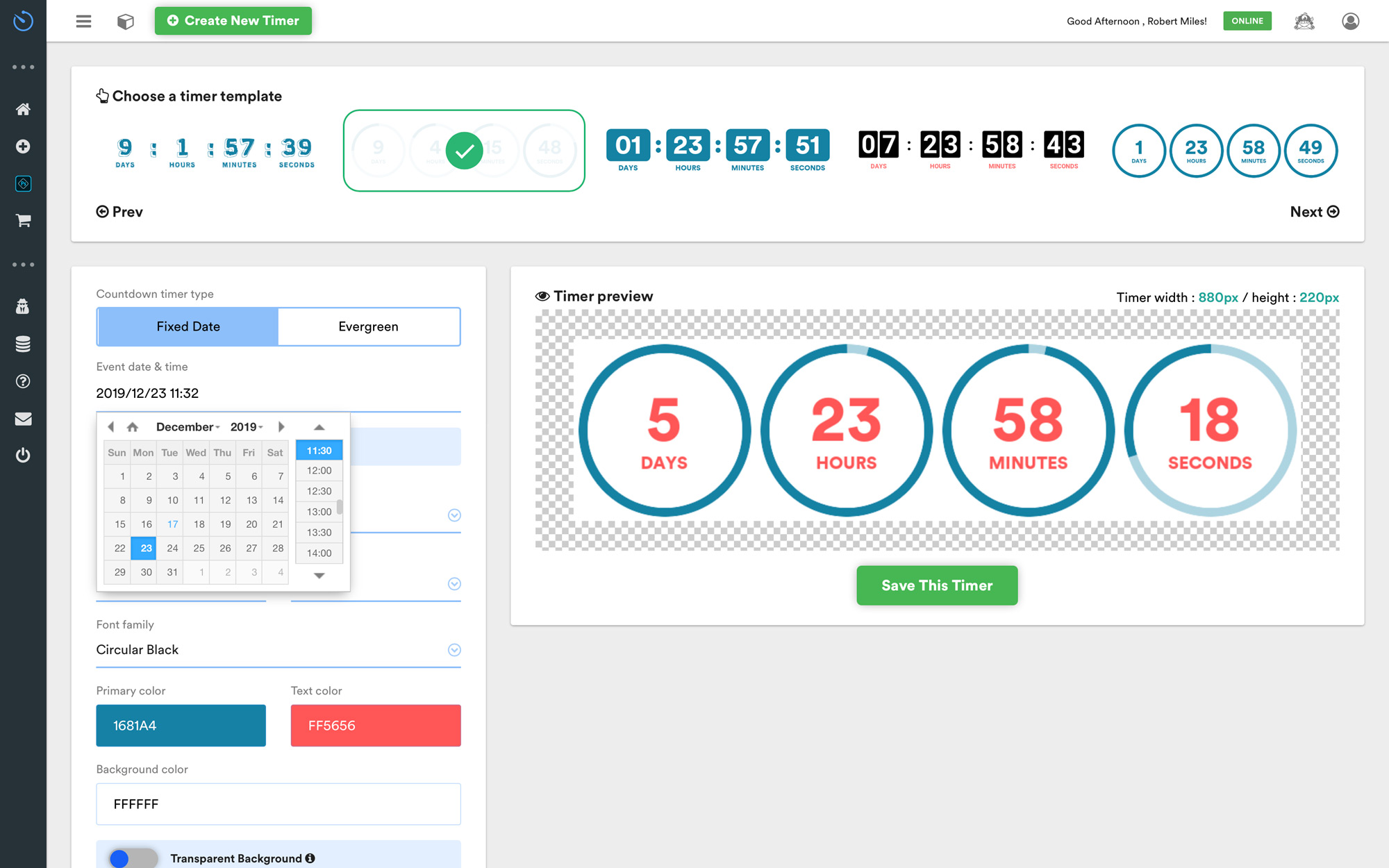Select the Fixed Date timer type
This screenshot has width=1389, height=868.
[188, 326]
